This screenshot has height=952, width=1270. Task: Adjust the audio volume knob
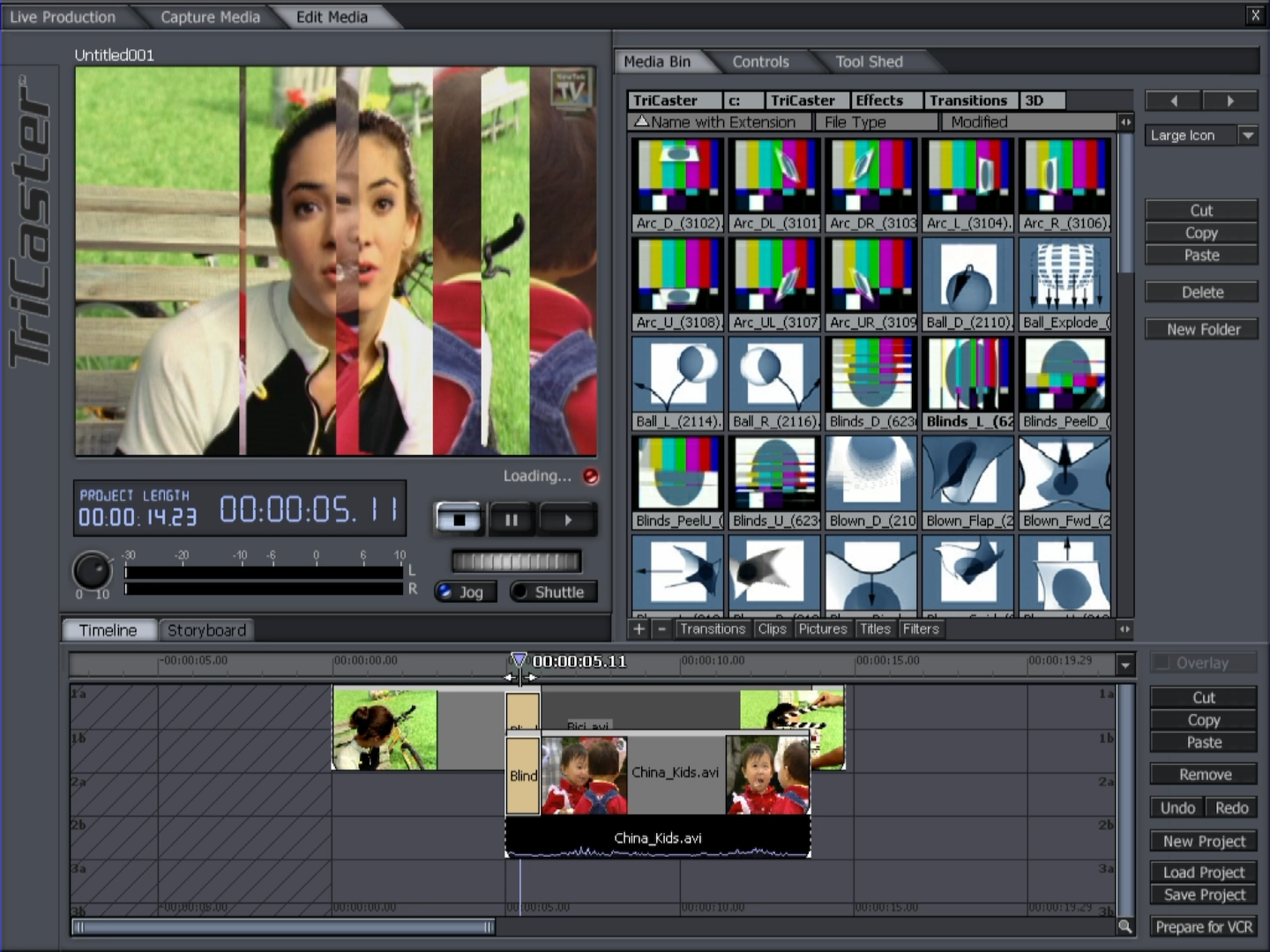point(92,571)
